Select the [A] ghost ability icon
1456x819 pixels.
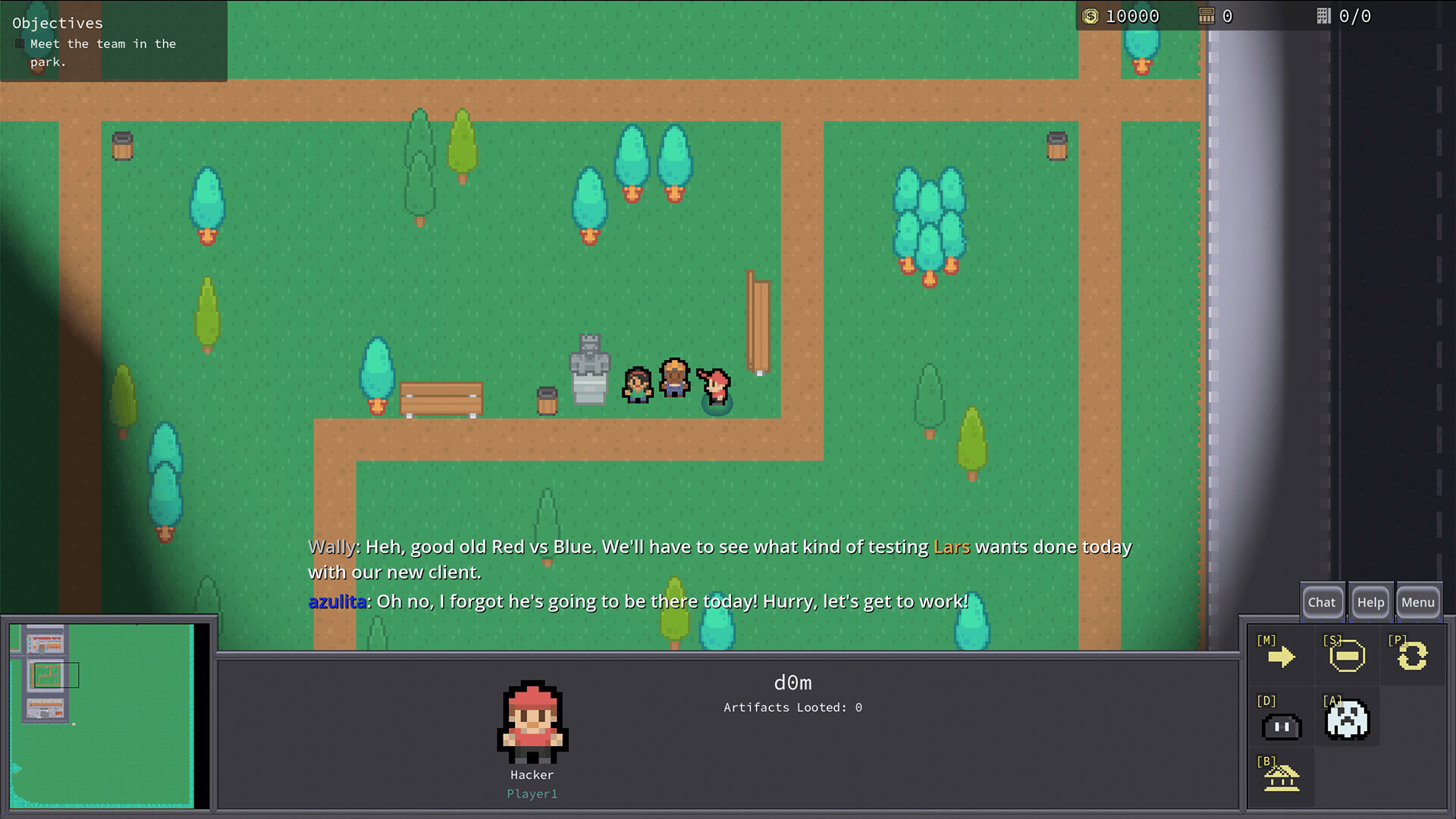(x=1347, y=720)
